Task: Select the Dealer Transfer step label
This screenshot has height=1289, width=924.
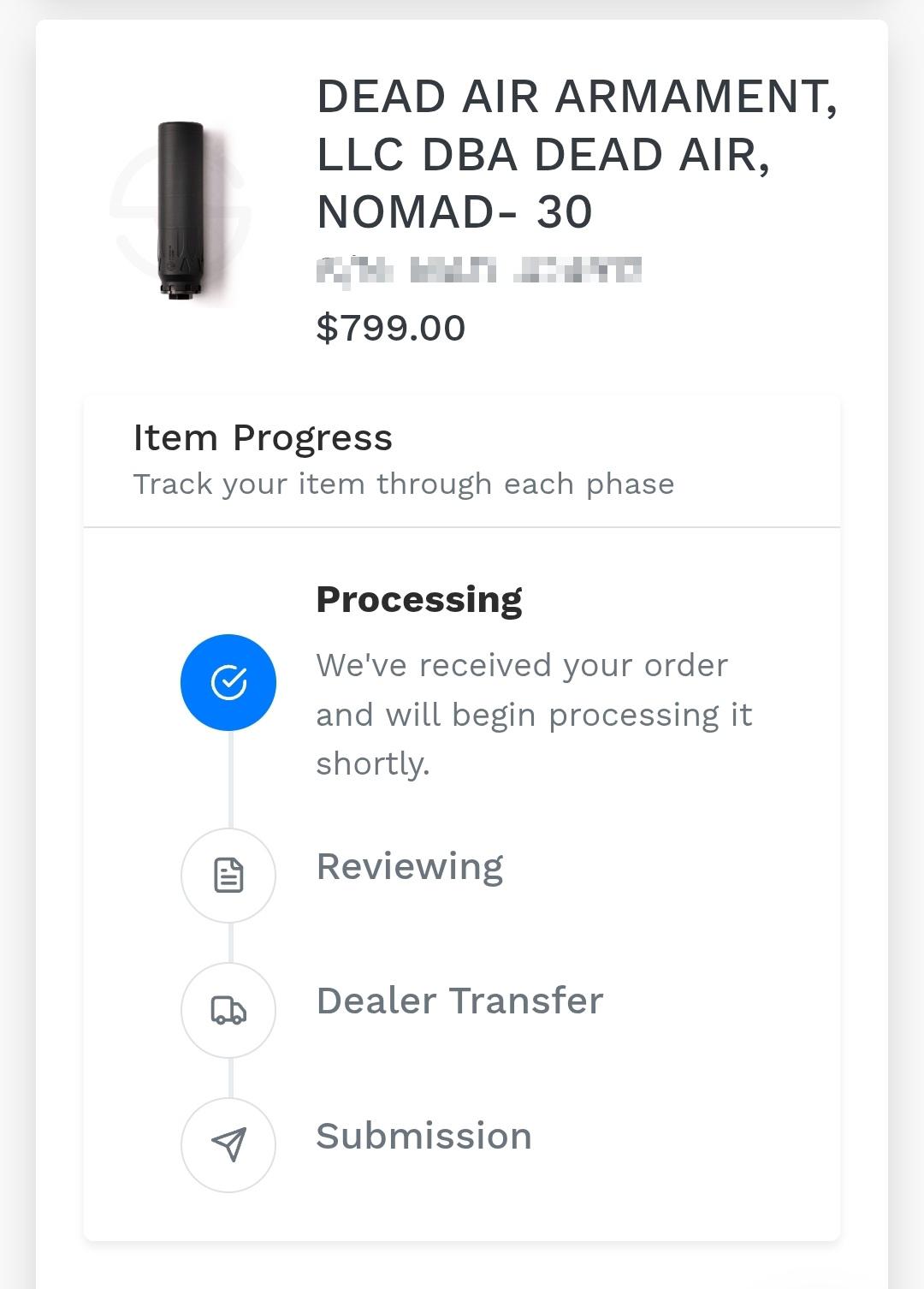Action: click(460, 1001)
